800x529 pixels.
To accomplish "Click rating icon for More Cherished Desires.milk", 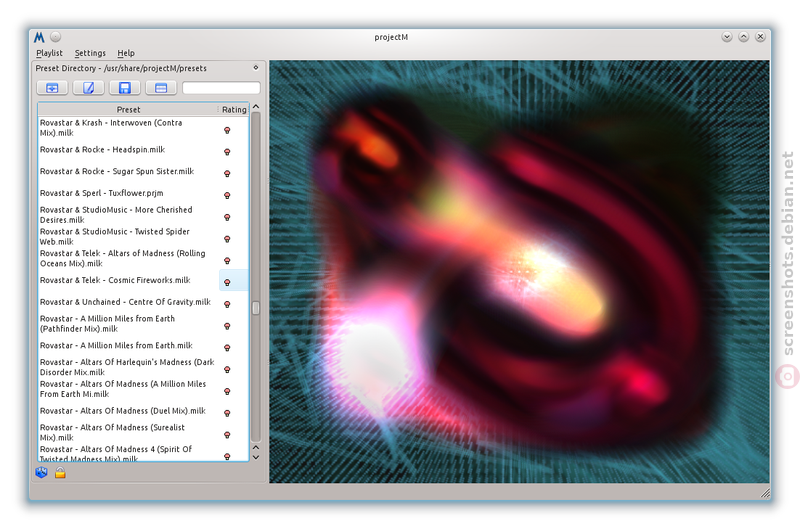I will pos(228,217).
